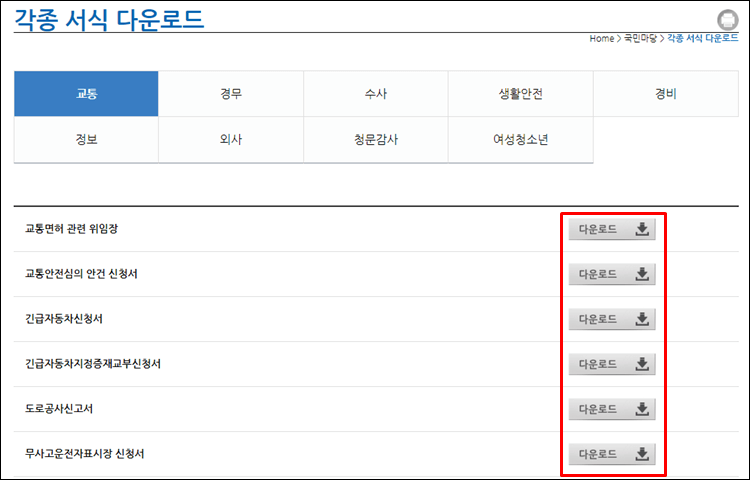750x480 pixels.
Task: Select the 여성청소년 tab
Action: [521, 140]
